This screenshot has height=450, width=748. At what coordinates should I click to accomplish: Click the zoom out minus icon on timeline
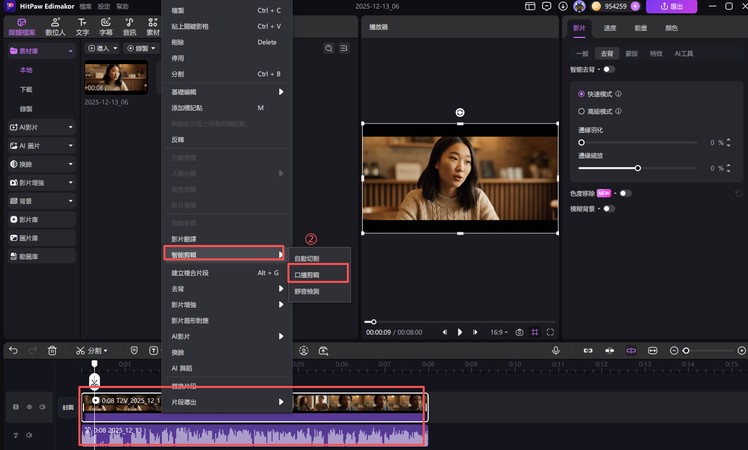(674, 351)
